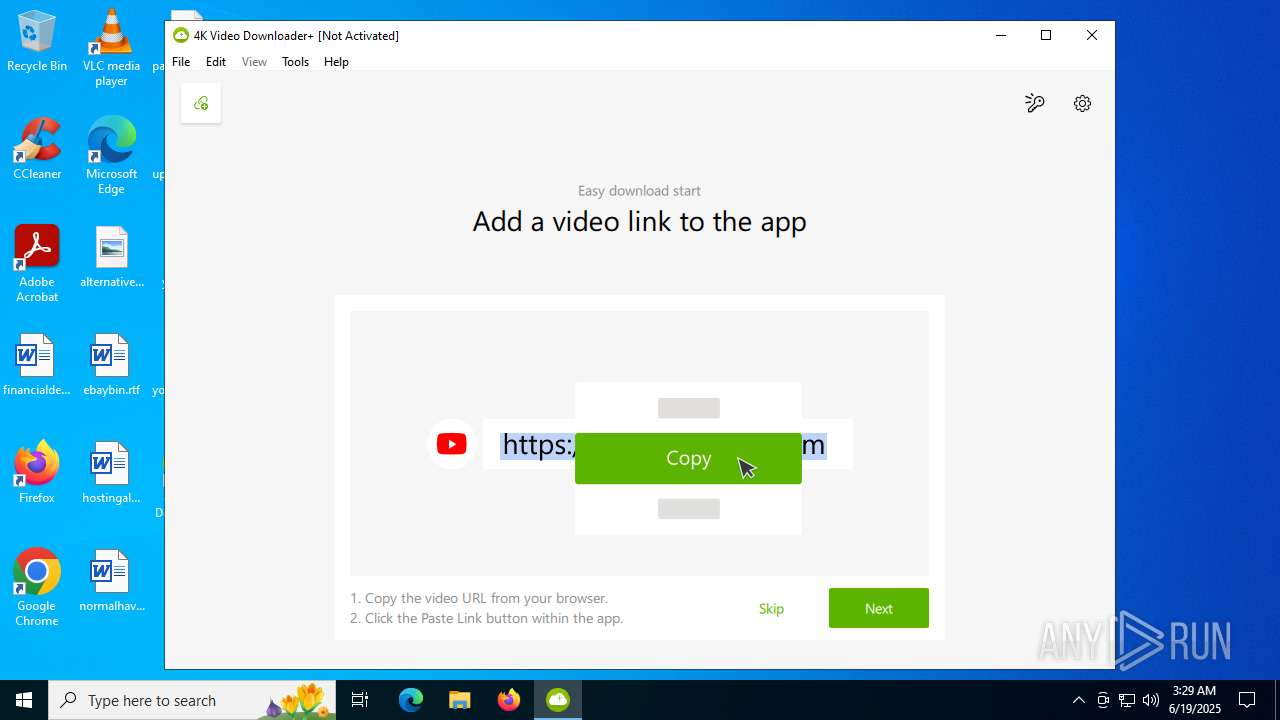Click the YouTube logo in tutorial
1280x720 pixels.
pos(451,444)
